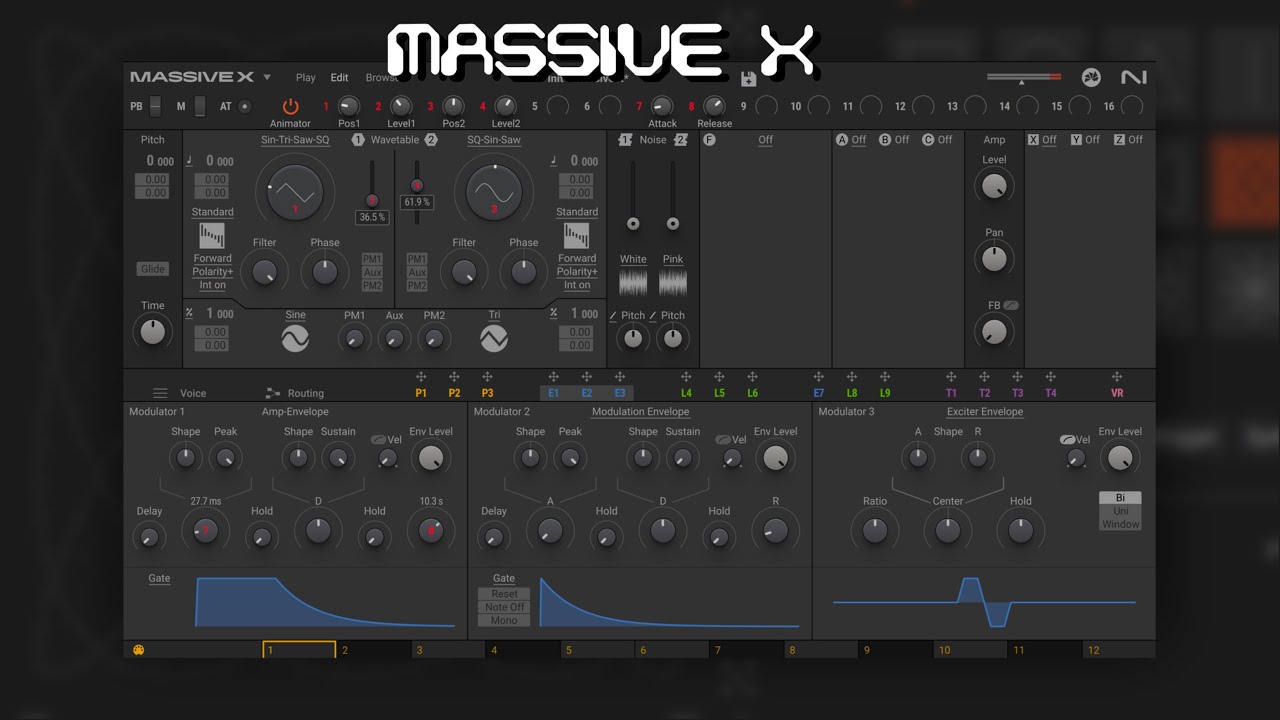Click the drag handle above E7
This screenshot has width=1280, height=720.
818,377
